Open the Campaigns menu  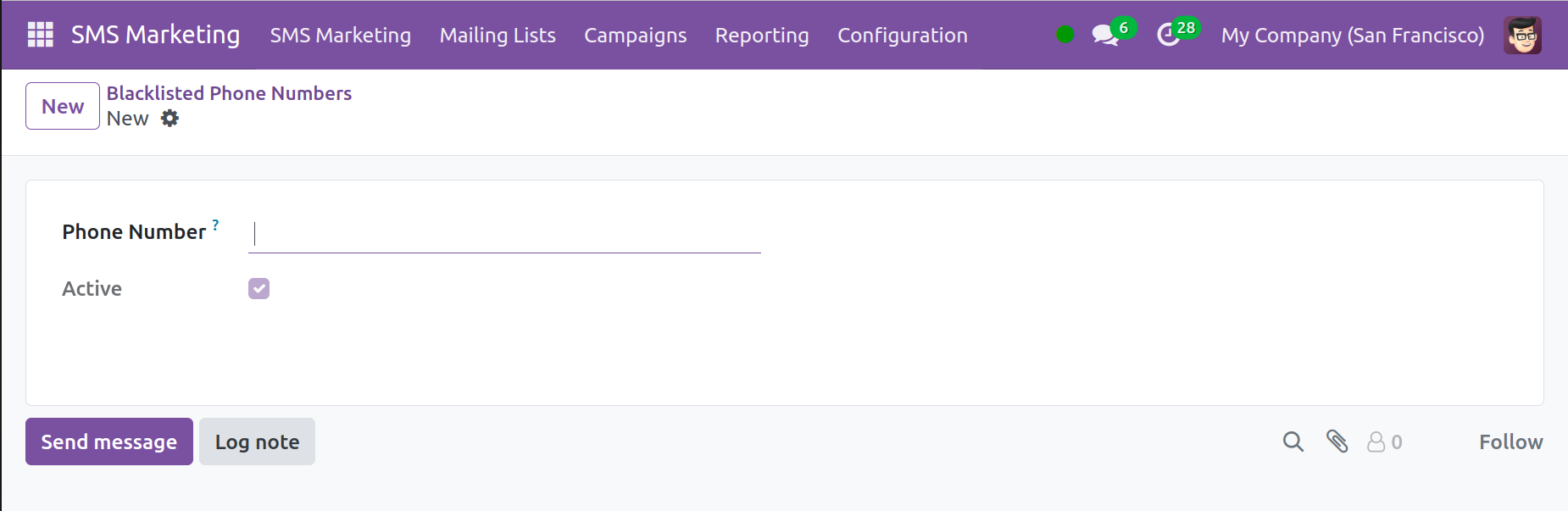coord(635,35)
